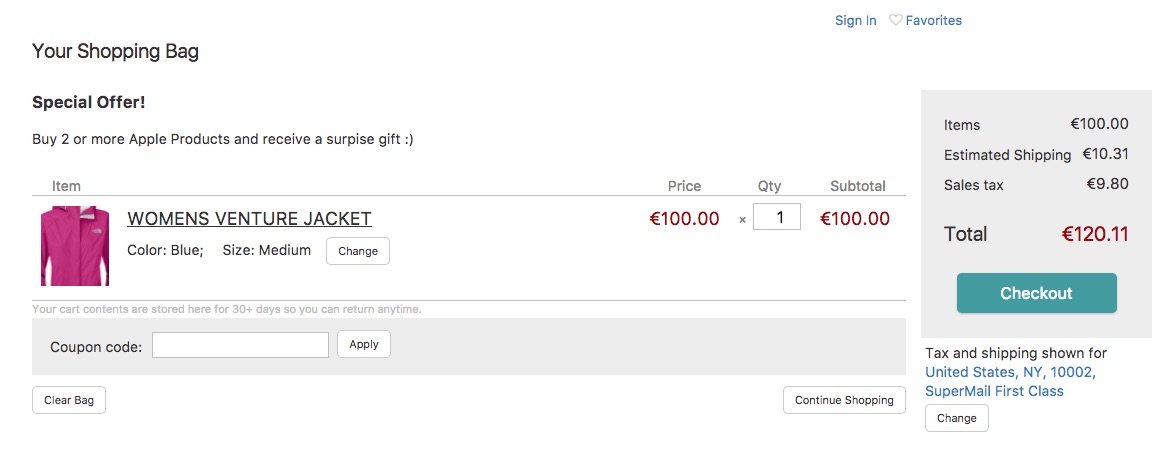The height and width of the screenshot is (453, 1175).
Task: Focus the quantity input box
Action: [x=777, y=217]
